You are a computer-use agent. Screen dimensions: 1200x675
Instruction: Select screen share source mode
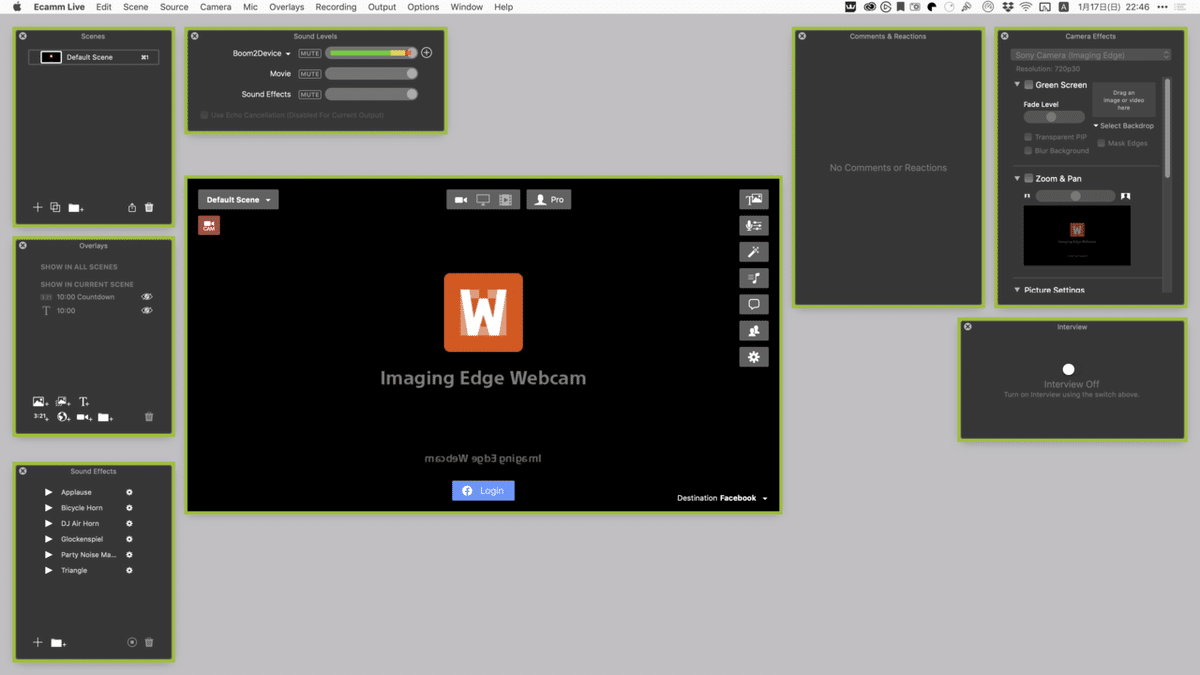(x=483, y=200)
